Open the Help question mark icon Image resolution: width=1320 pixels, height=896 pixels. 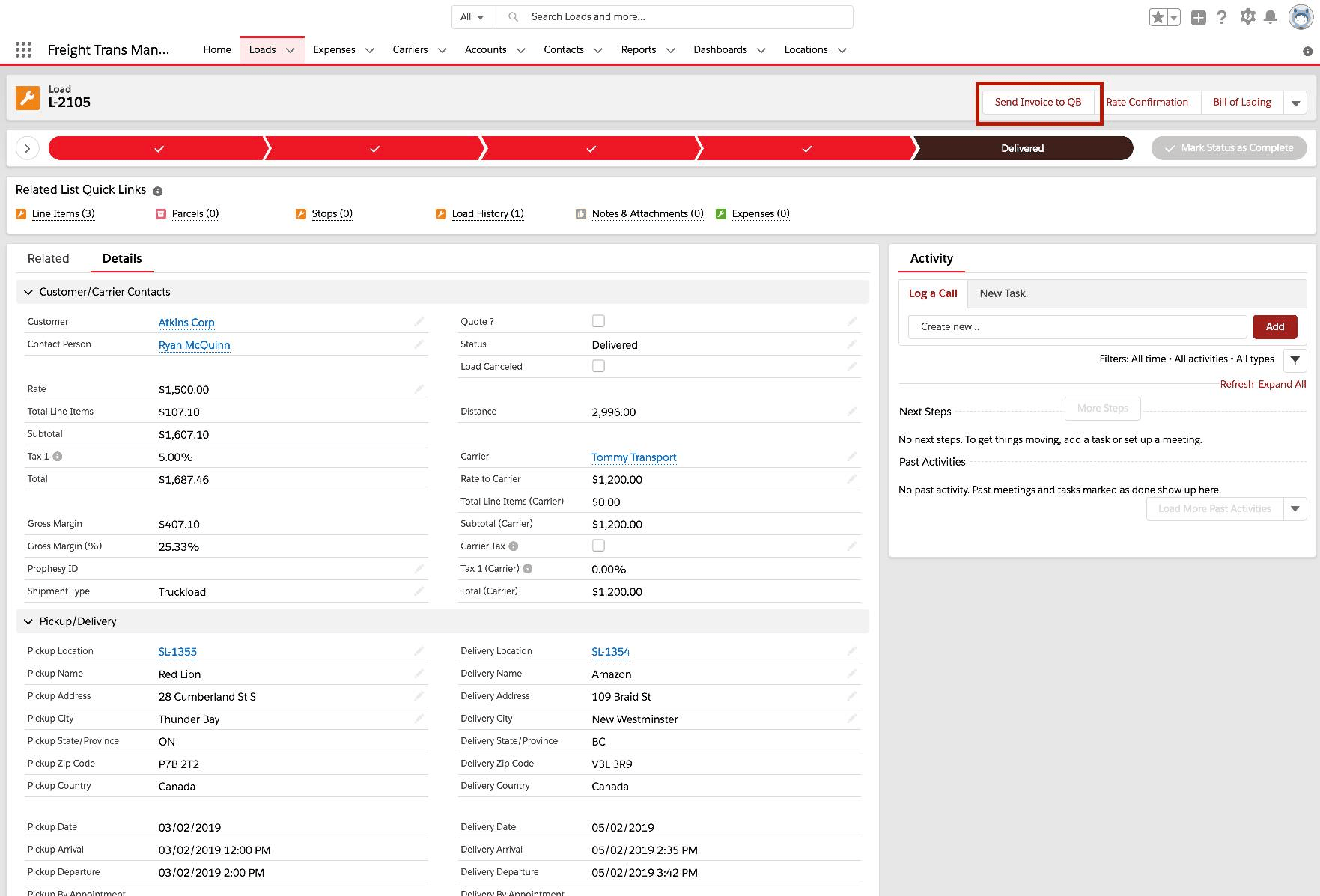(x=1222, y=17)
